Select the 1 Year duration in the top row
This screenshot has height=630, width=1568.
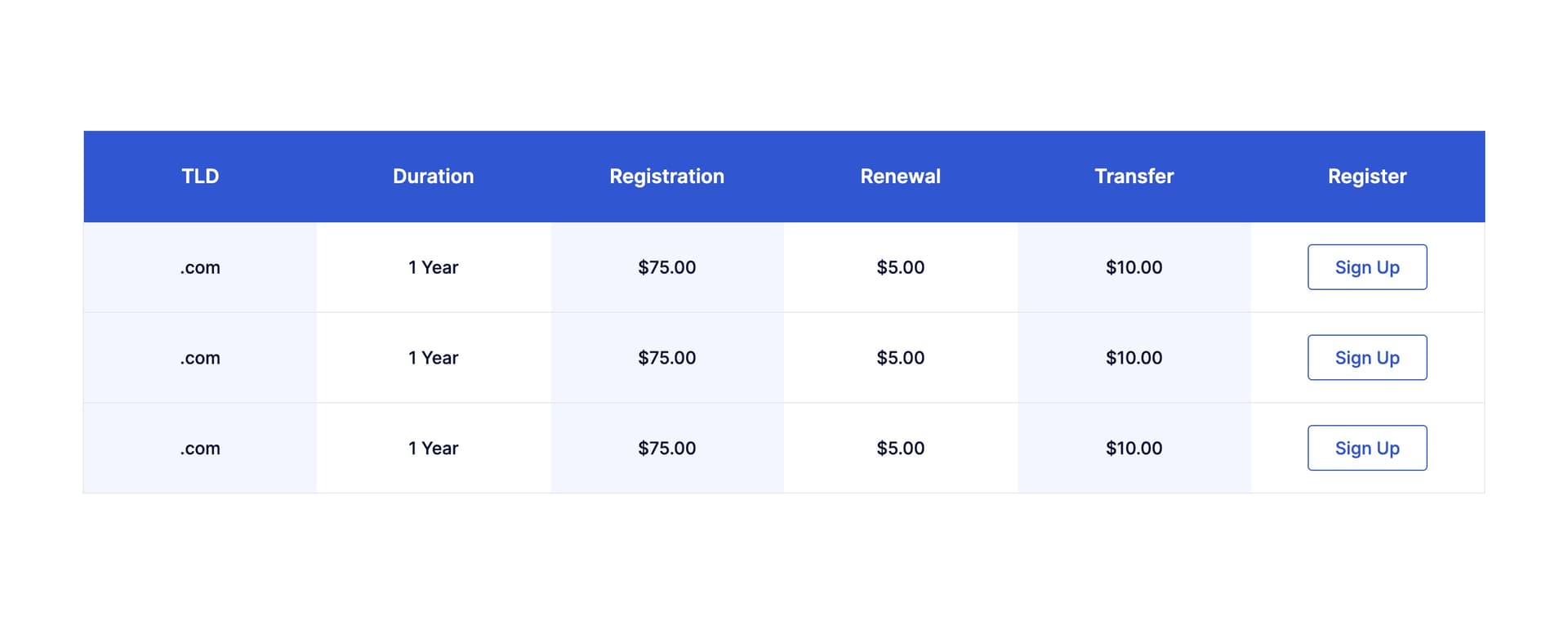(434, 267)
